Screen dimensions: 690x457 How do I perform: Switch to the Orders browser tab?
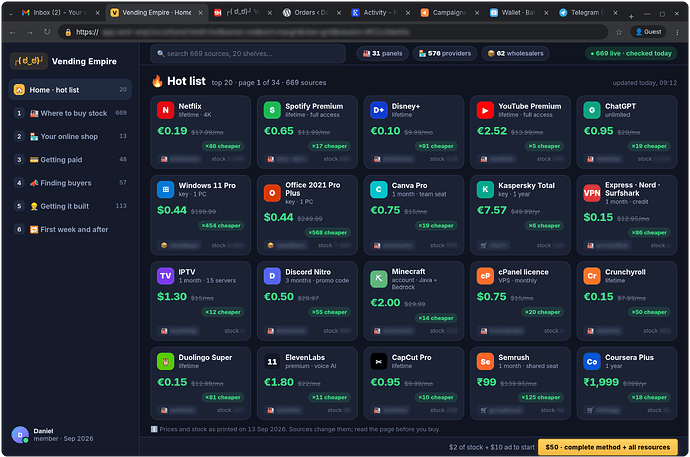[312, 13]
